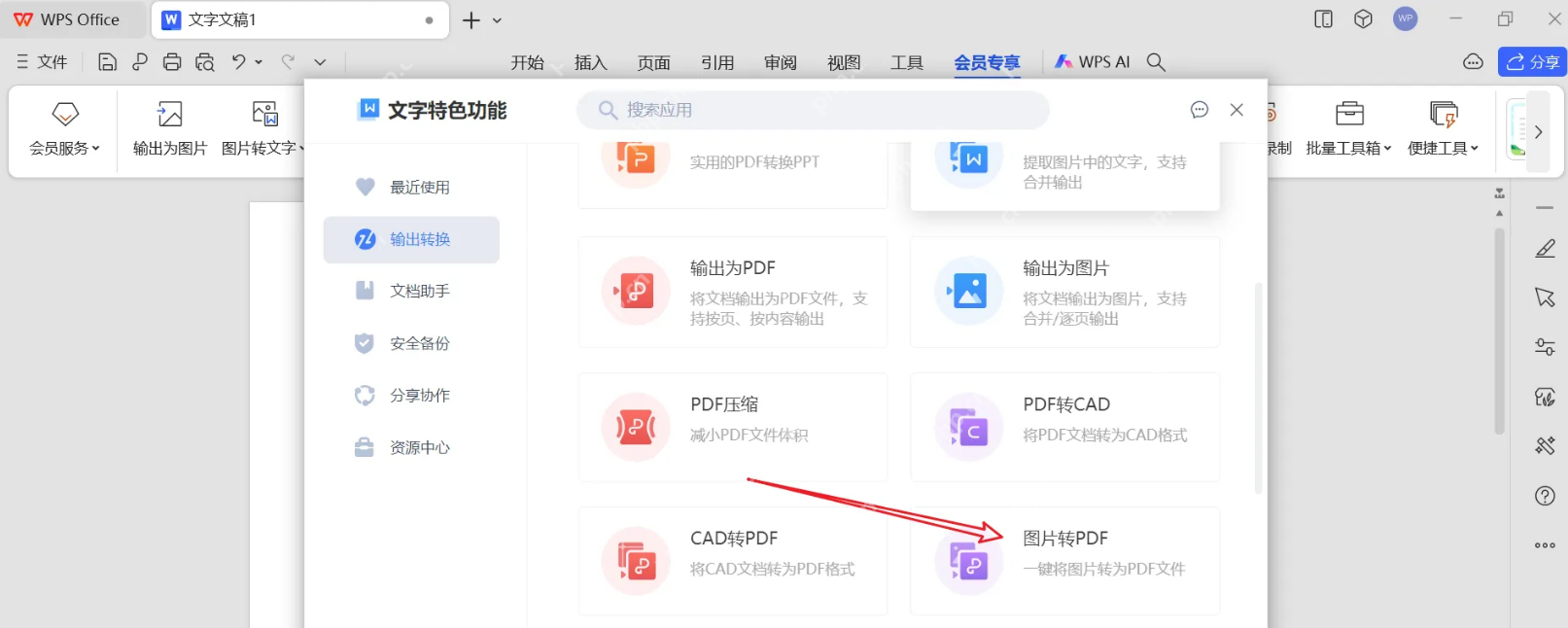Click the pen style tool in right sidebar
The height and width of the screenshot is (628, 1568).
[1545, 249]
